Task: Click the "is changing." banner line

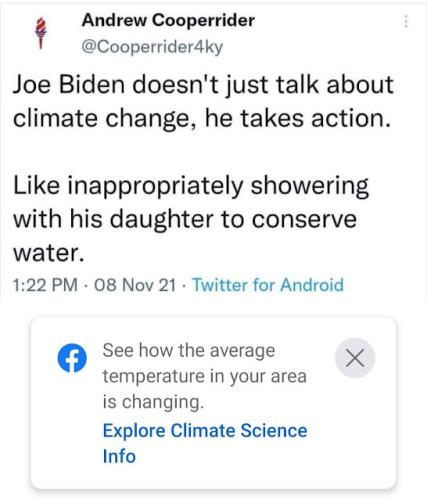Action: click(x=153, y=402)
